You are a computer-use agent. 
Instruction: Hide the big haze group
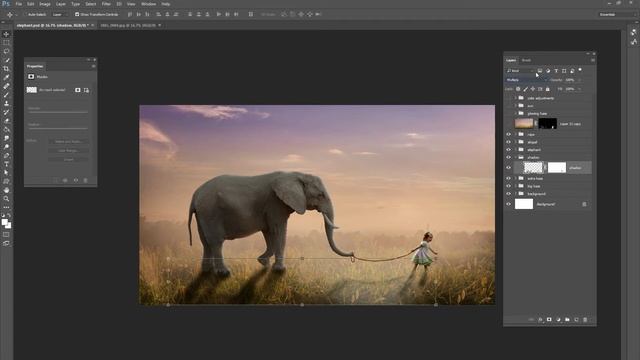click(x=509, y=186)
